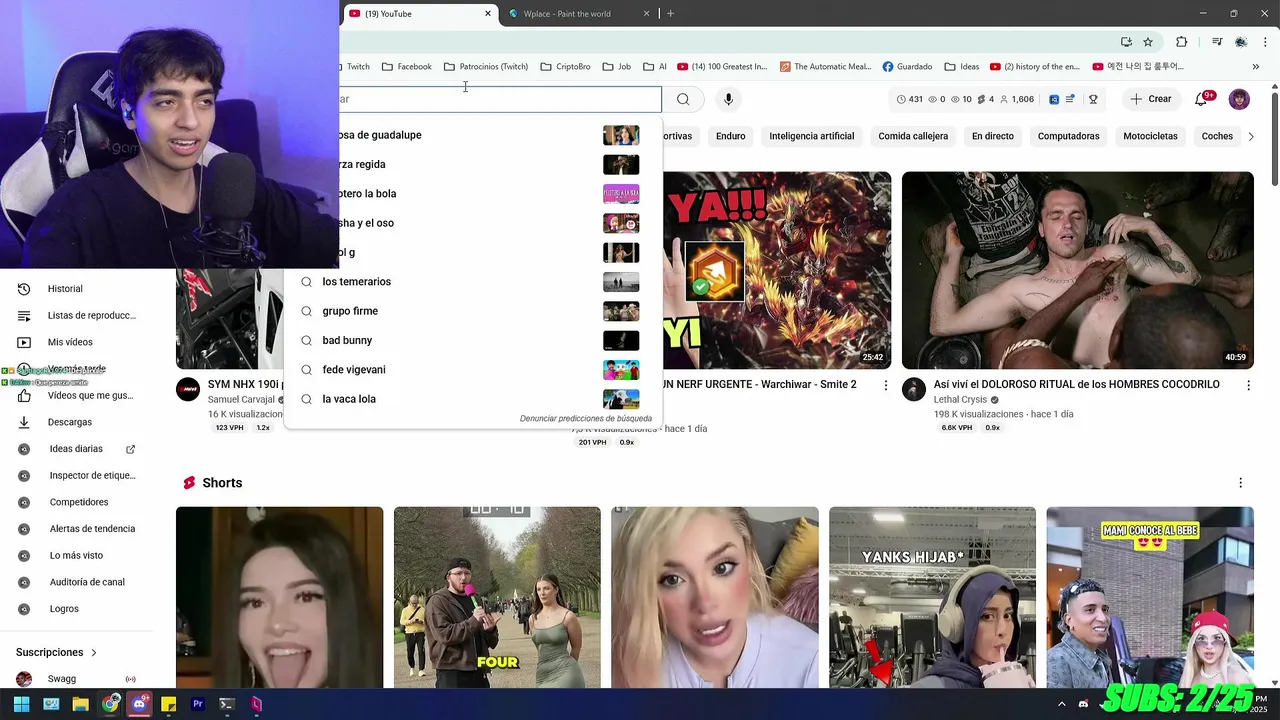The height and width of the screenshot is (720, 1280).
Task: Open File Explorer from taskbar
Action: point(80,704)
